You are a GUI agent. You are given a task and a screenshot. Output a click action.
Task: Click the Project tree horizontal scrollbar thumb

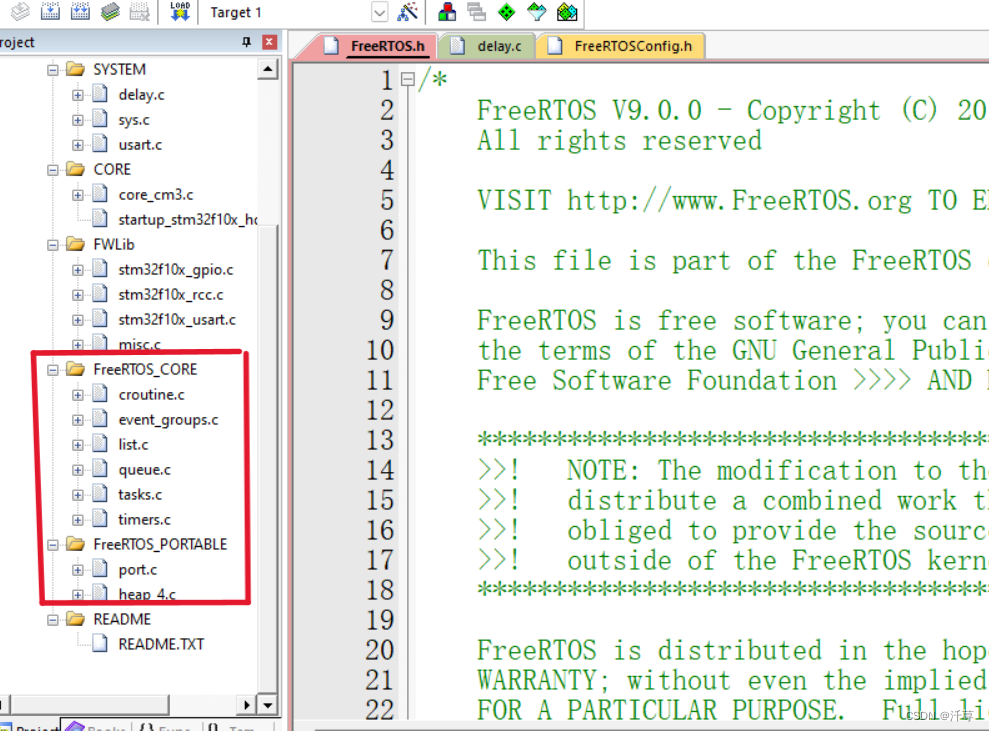pyautogui.click(x=90, y=705)
